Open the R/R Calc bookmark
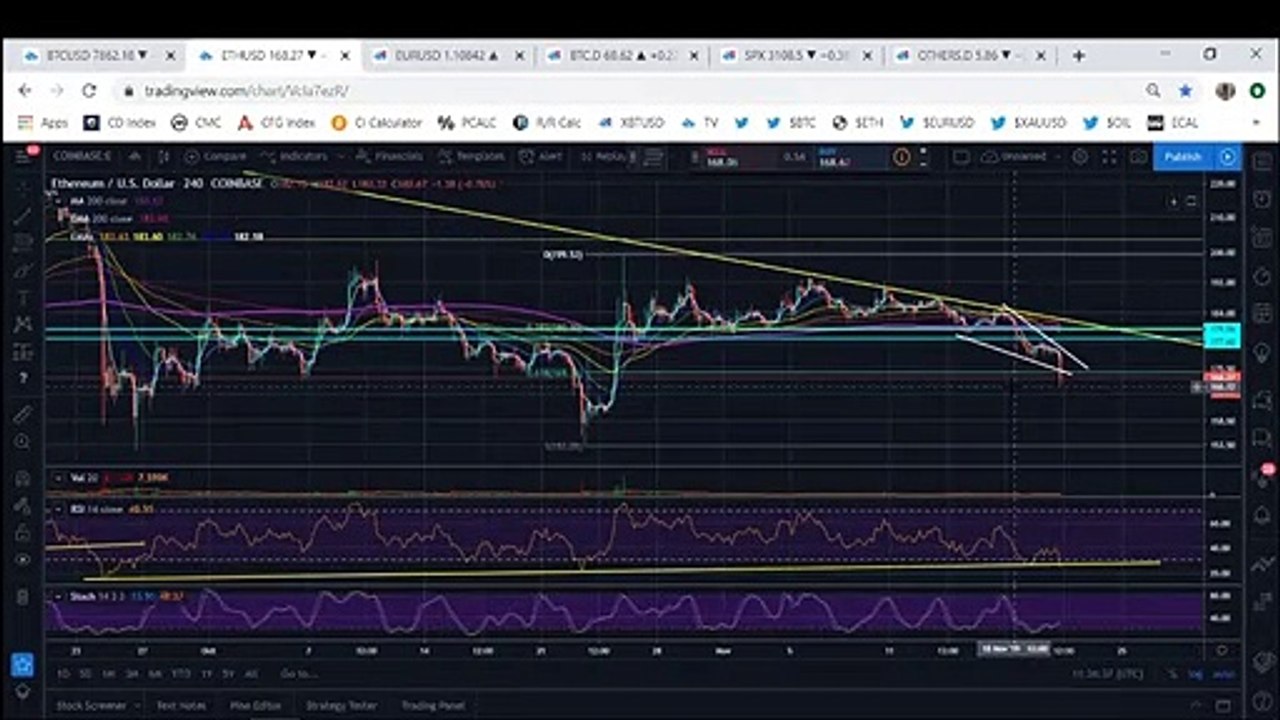1280x720 pixels. click(547, 123)
